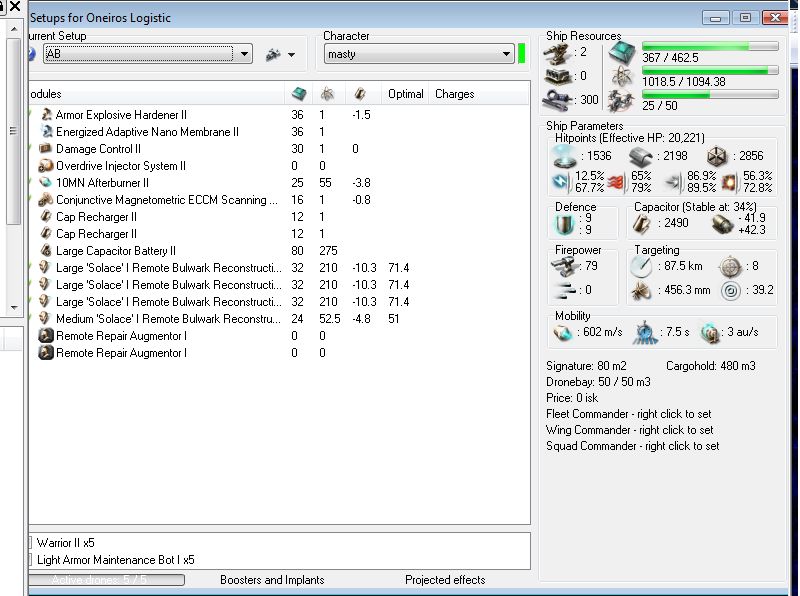Click the align time icon showing 7.5 s
Viewport: 800px width, 596px height.
645,332
